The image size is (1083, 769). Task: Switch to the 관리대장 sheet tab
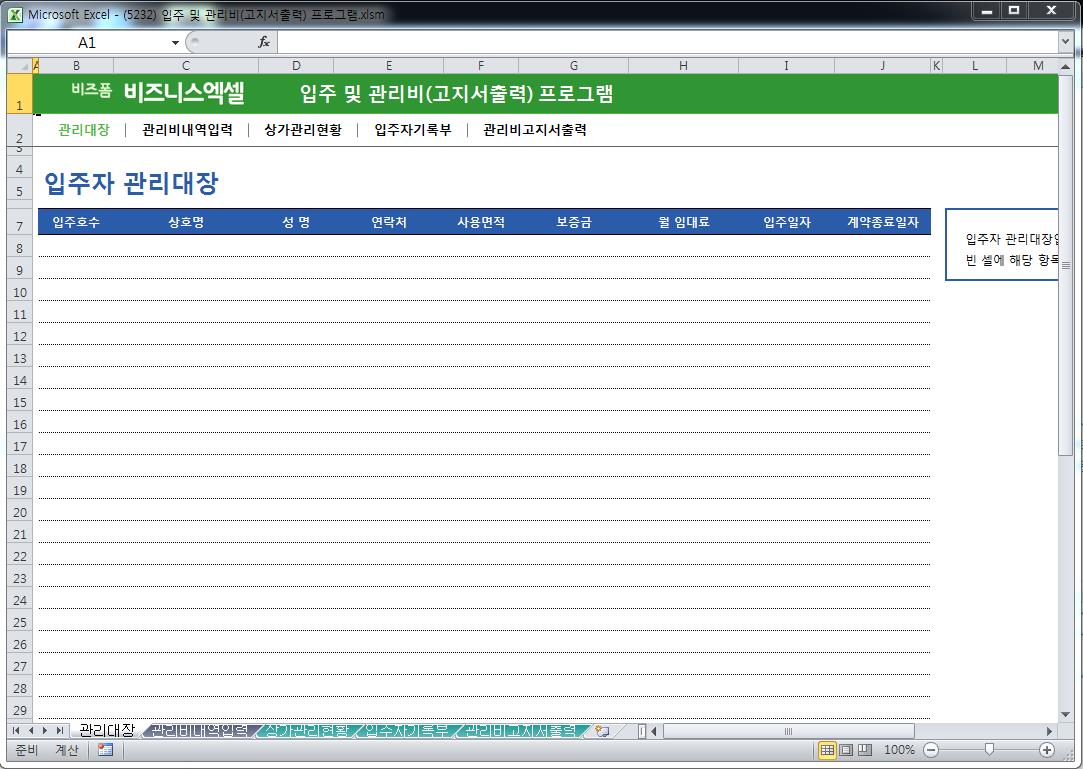click(106, 730)
